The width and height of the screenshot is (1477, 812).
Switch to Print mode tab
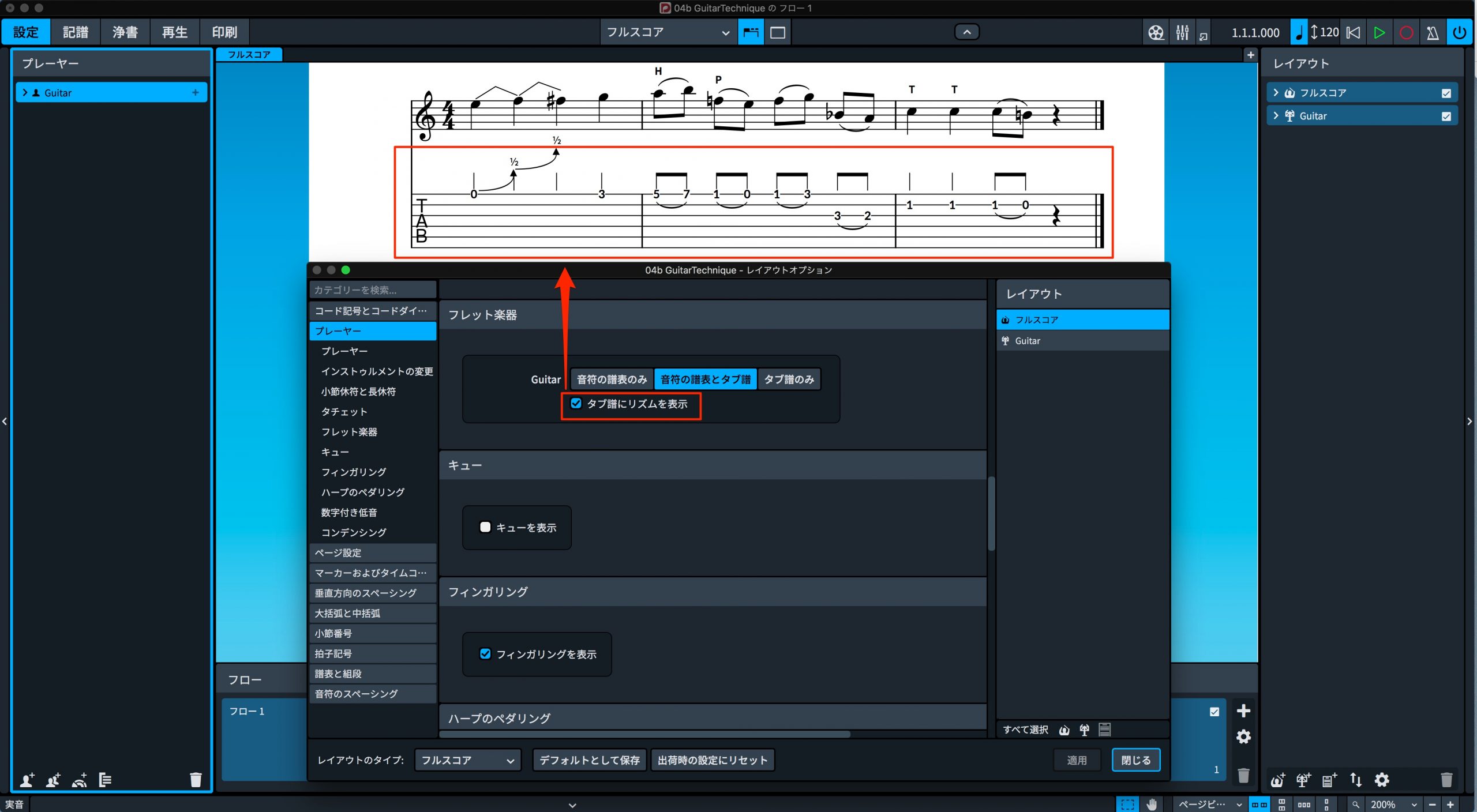click(x=224, y=32)
